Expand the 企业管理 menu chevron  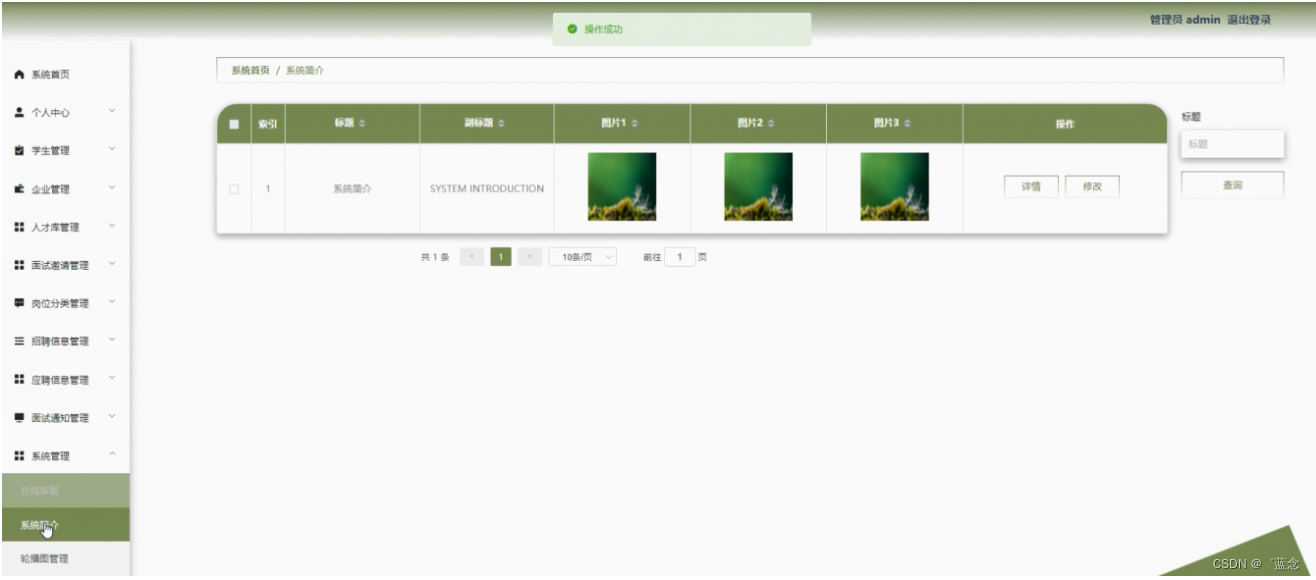pyautogui.click(x=112, y=188)
